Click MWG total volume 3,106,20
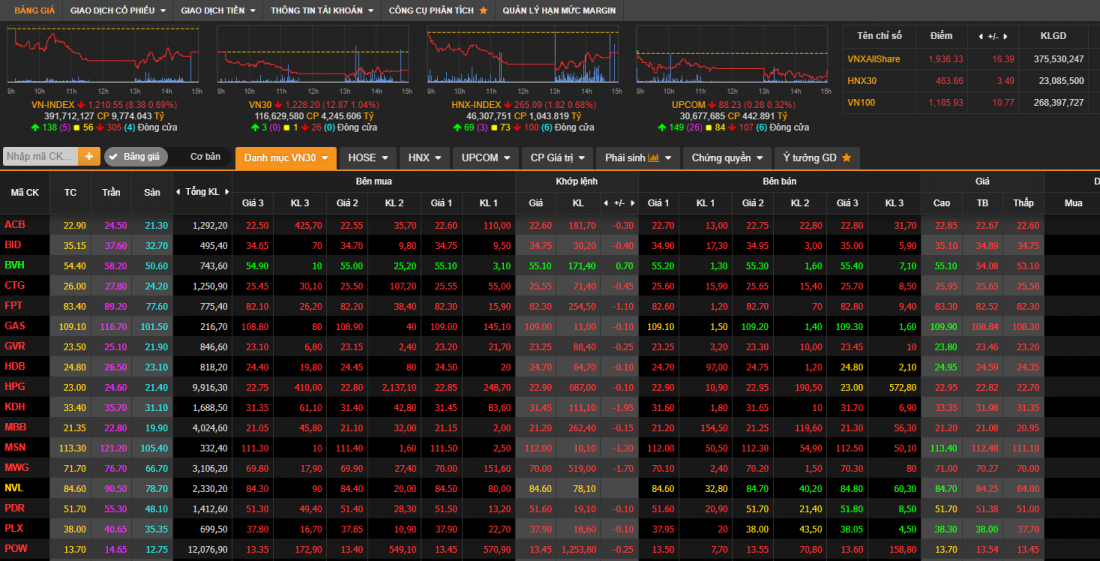The width and height of the screenshot is (1100, 561). (210, 468)
